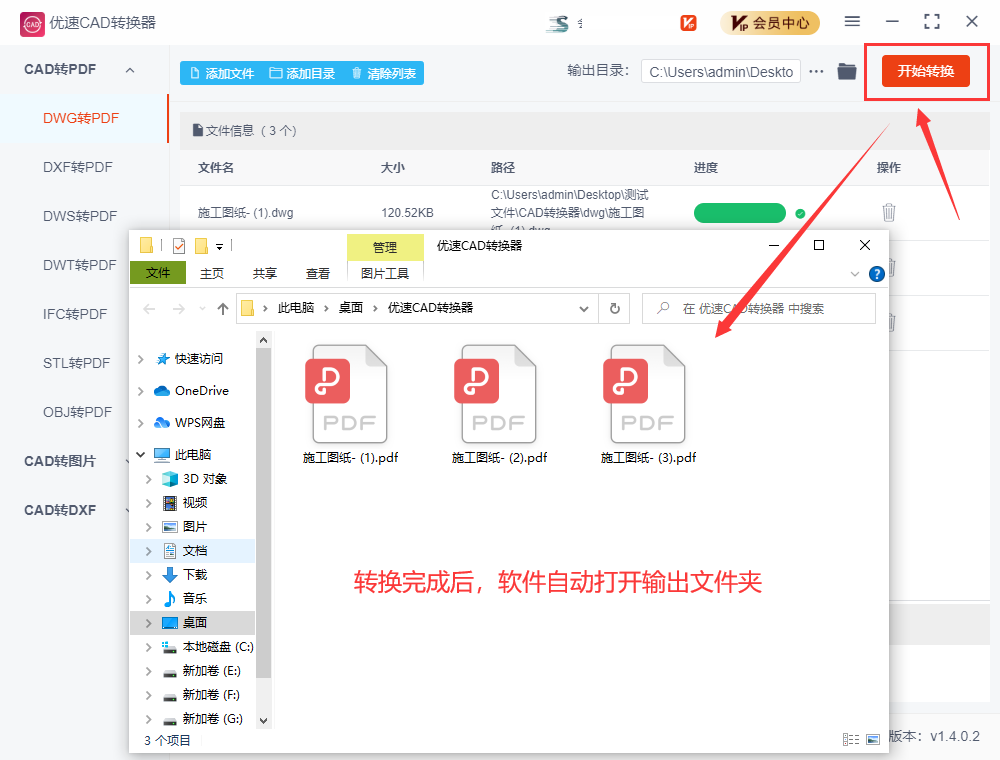This screenshot has height=760, width=1000.
Task: Open output folder via folder icon
Action: point(847,71)
